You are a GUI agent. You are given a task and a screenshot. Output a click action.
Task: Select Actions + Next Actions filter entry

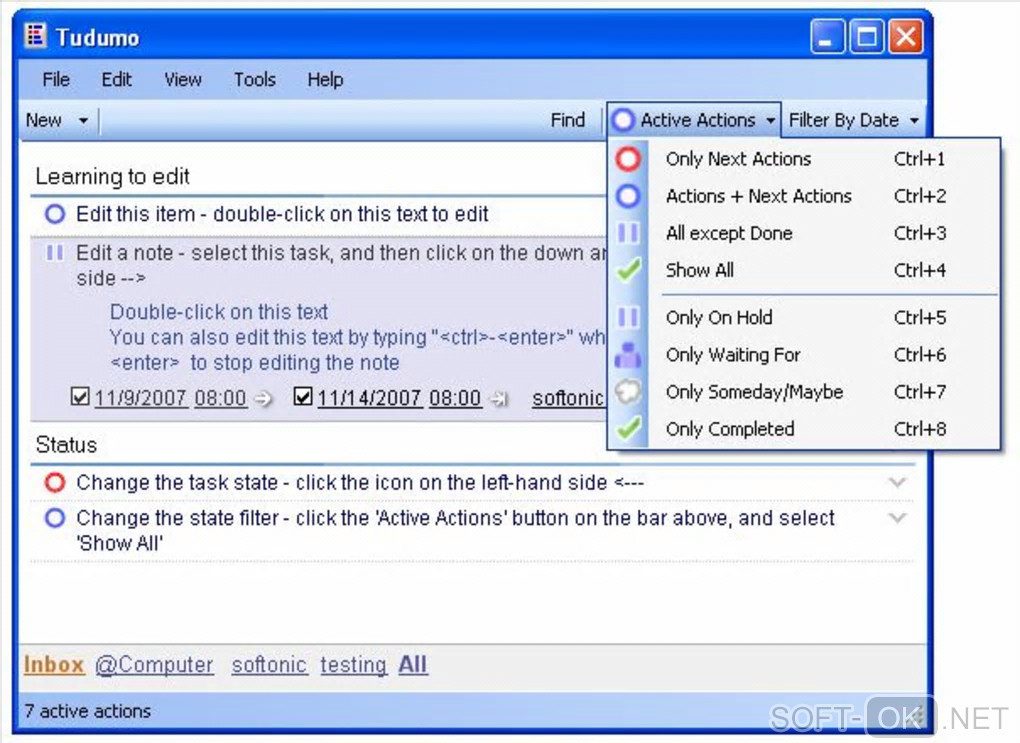(804, 196)
